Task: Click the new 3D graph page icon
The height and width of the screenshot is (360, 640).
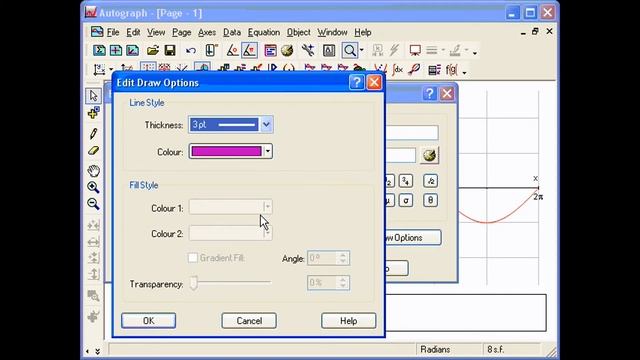Action: [x=133, y=51]
